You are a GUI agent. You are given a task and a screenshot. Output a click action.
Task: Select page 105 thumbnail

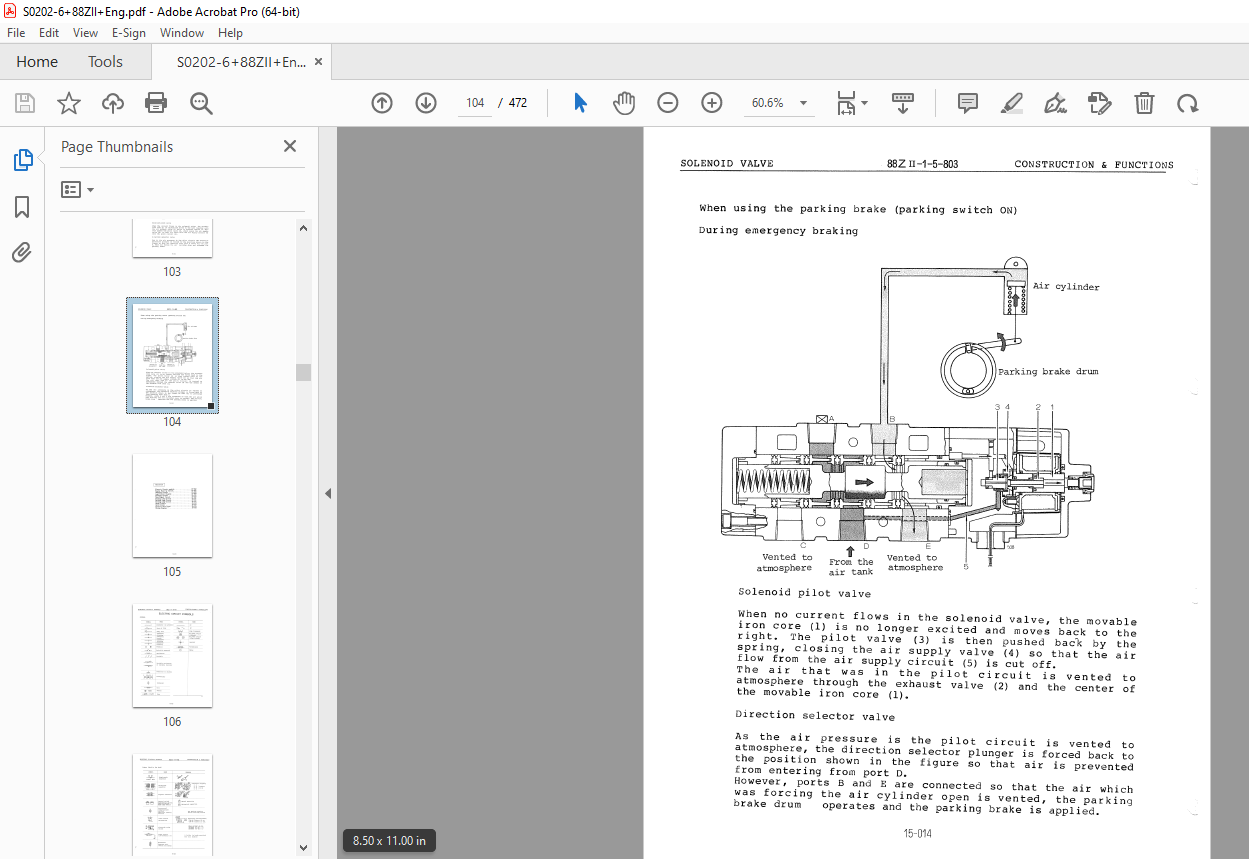click(x=172, y=505)
